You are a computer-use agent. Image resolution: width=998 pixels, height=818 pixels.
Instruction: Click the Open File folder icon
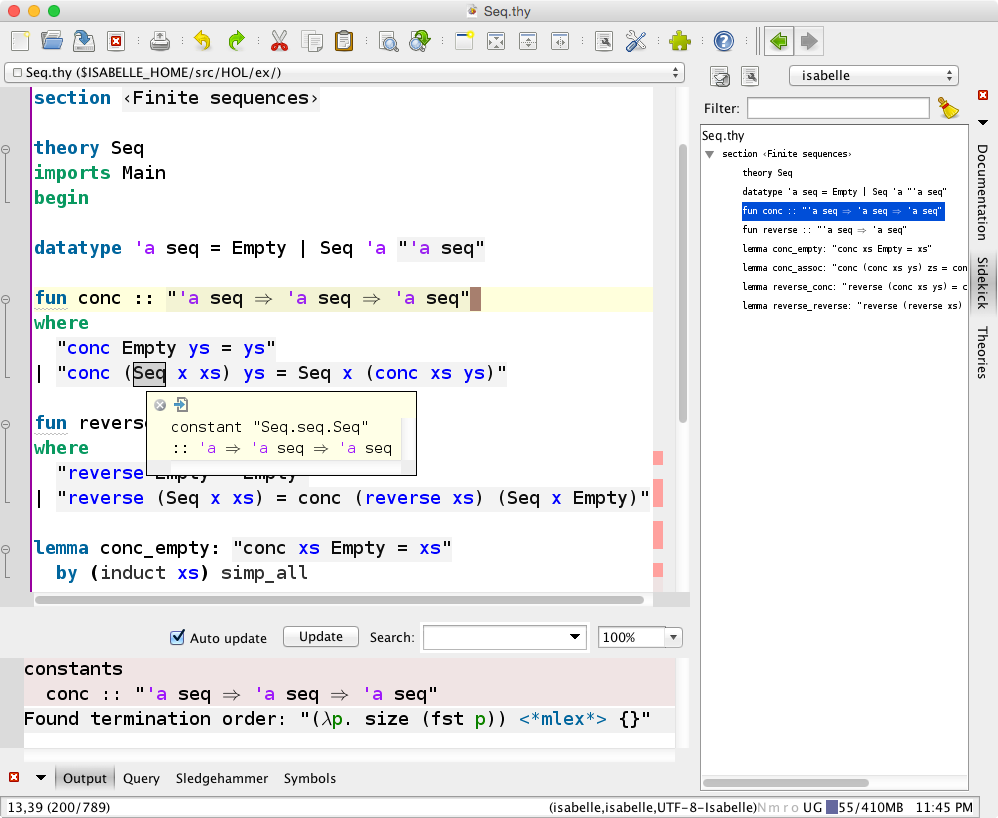52,41
